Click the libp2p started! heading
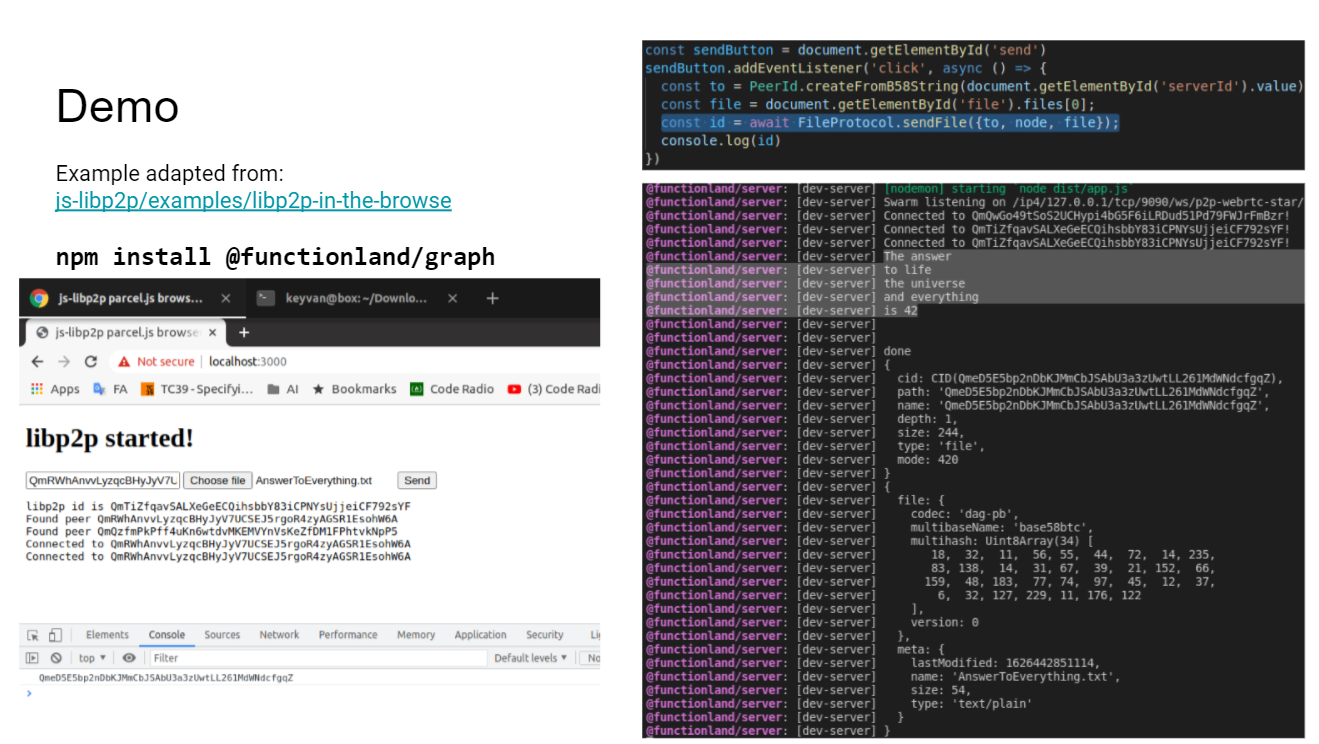This screenshot has width=1319, height=744. [109, 438]
